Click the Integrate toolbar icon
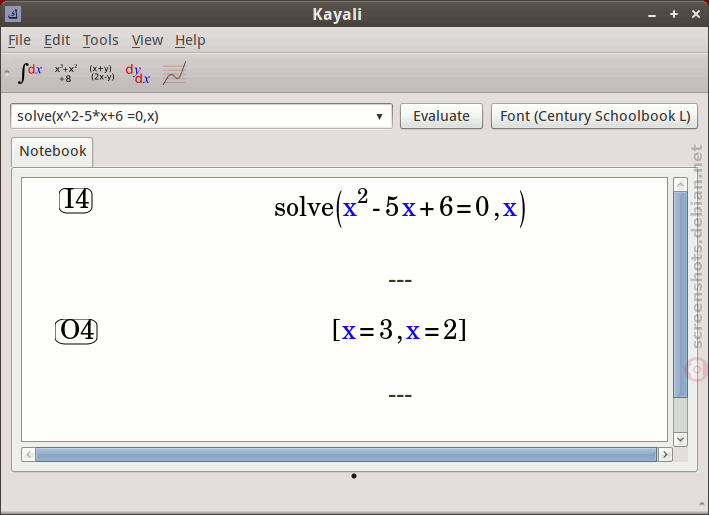 (30, 73)
